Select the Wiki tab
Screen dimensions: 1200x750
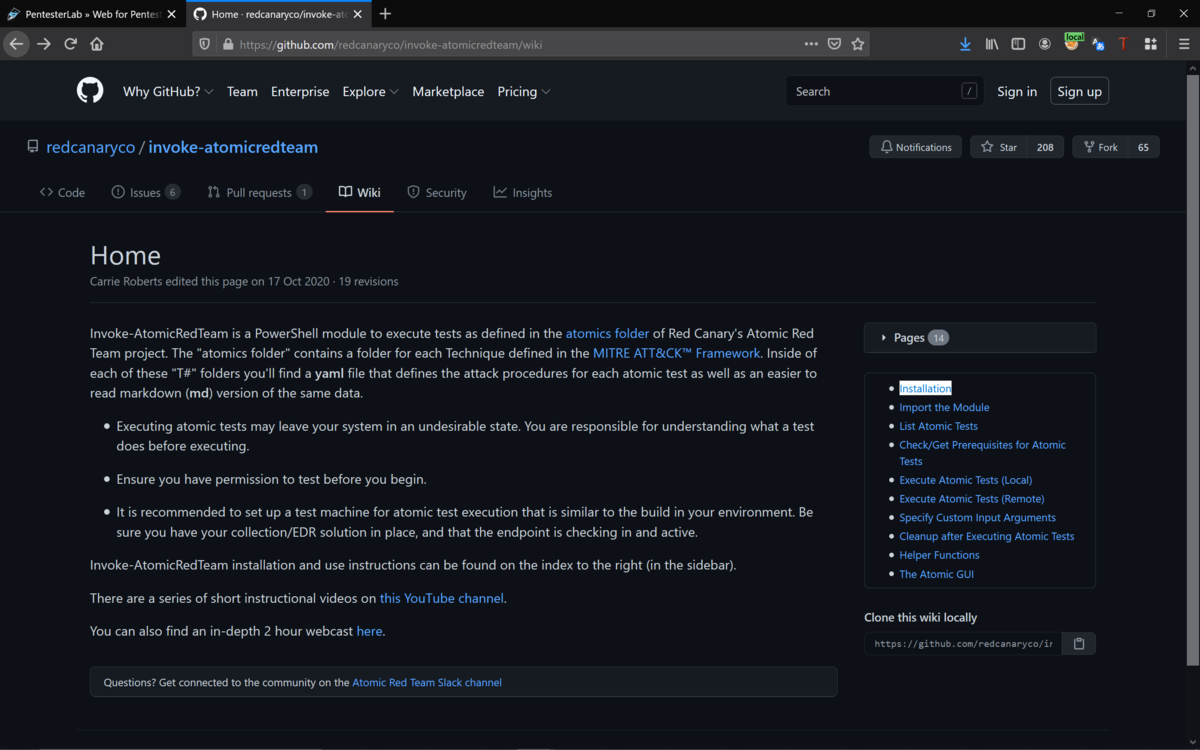360,192
